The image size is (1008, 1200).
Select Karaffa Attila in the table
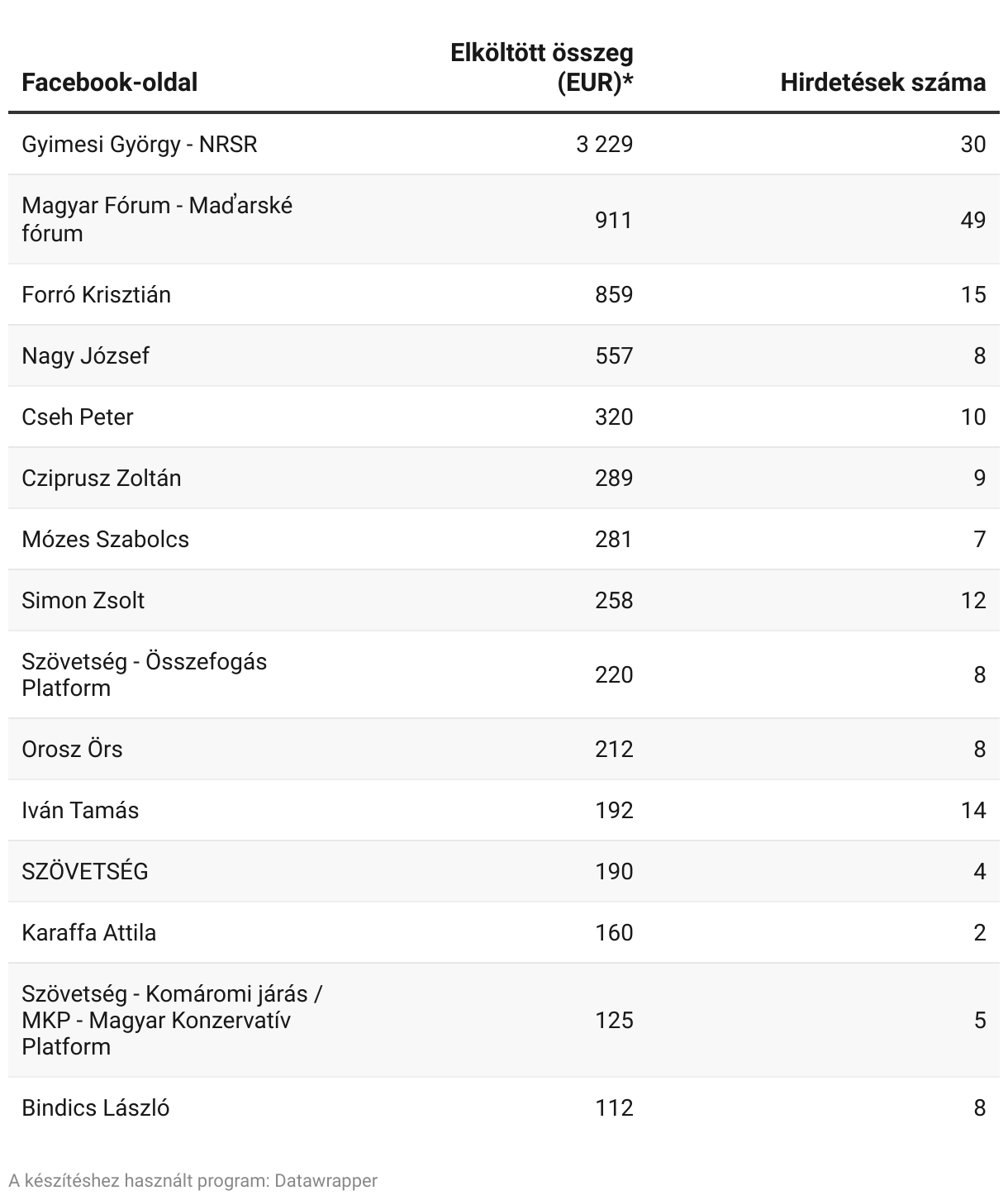point(89,933)
